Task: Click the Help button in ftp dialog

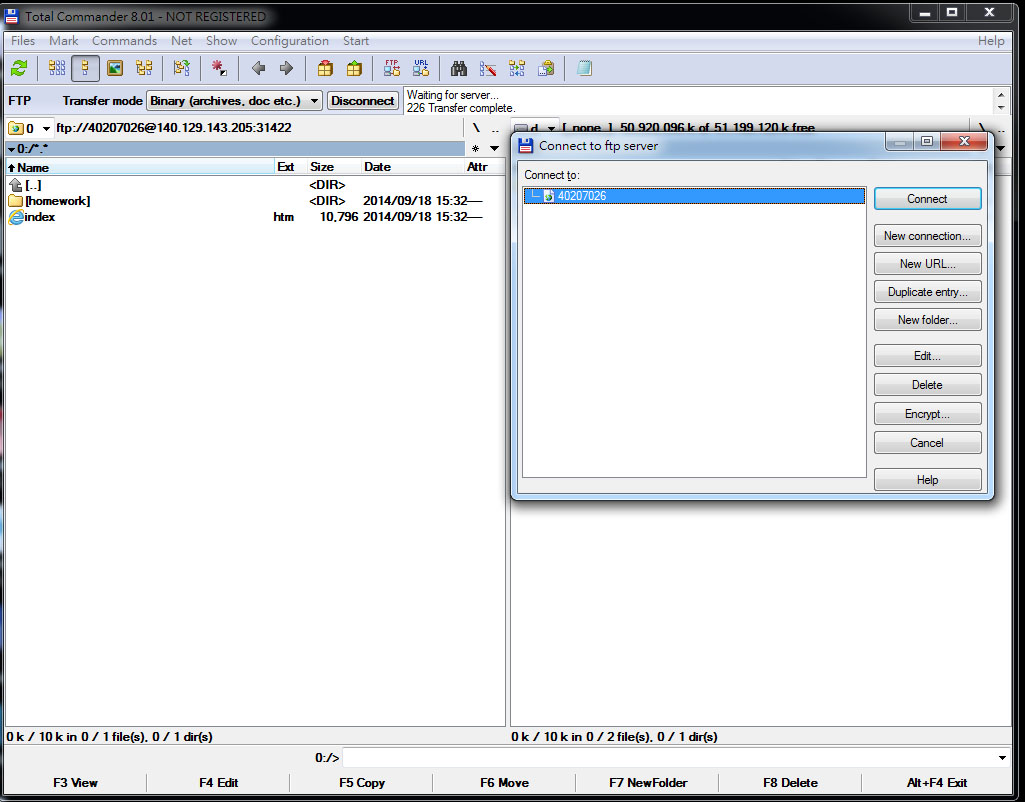Action: [x=928, y=480]
